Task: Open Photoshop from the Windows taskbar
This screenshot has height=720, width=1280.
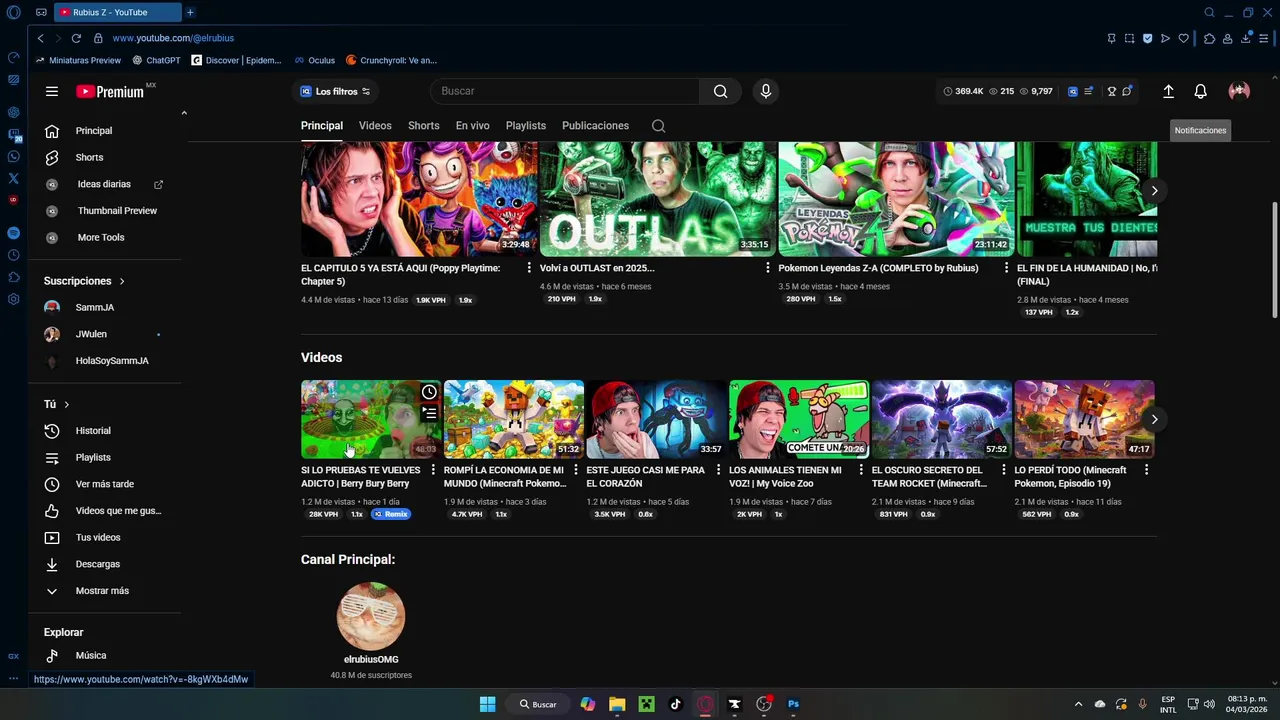Action: [793, 704]
